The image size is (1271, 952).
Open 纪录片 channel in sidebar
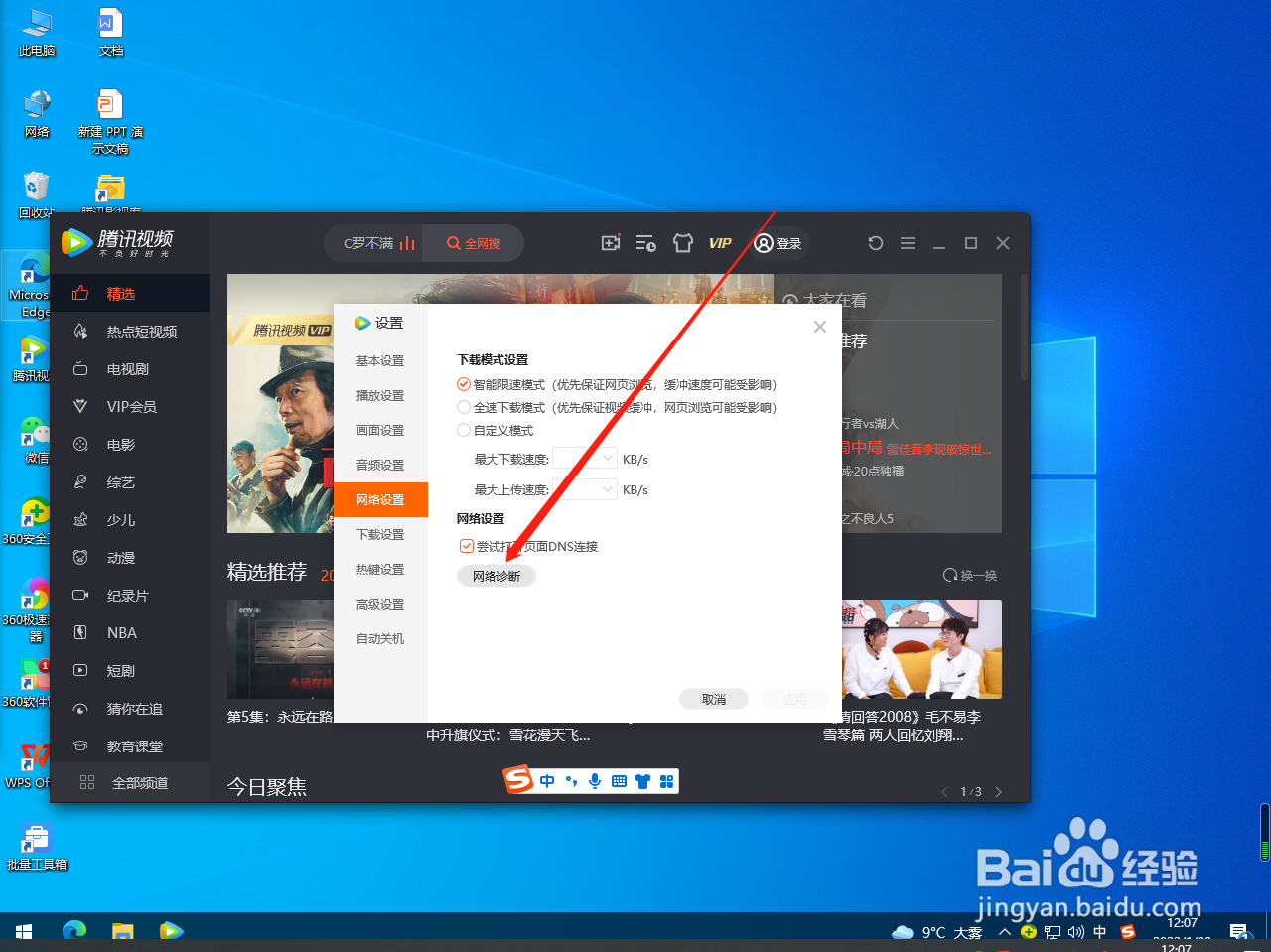point(130,596)
